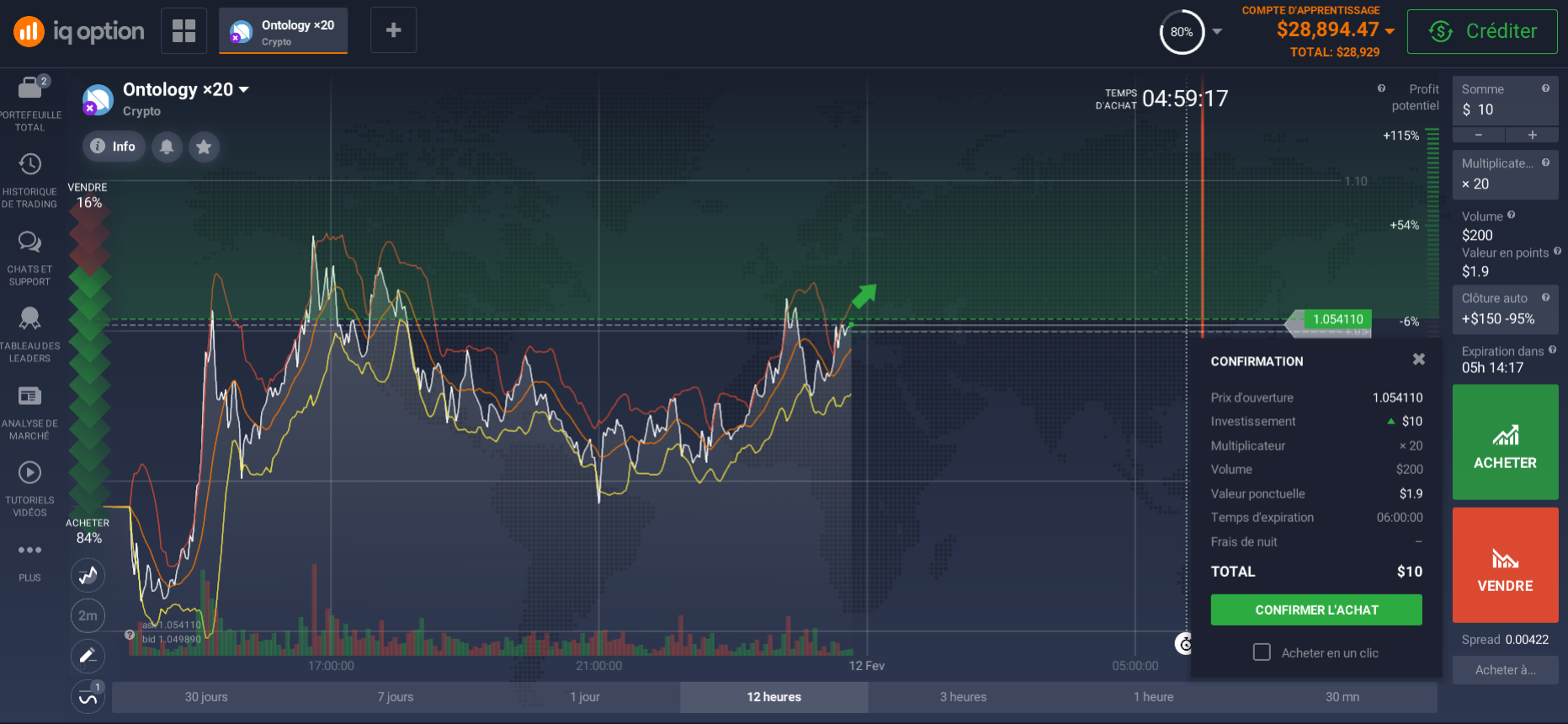
Task: Enable Acheter en un clic checkbox
Action: (x=1262, y=652)
